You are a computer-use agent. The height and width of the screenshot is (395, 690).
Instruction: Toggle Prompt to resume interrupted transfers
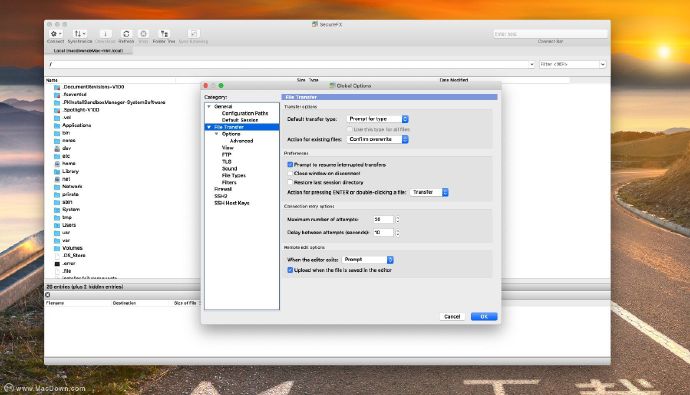tap(290, 165)
